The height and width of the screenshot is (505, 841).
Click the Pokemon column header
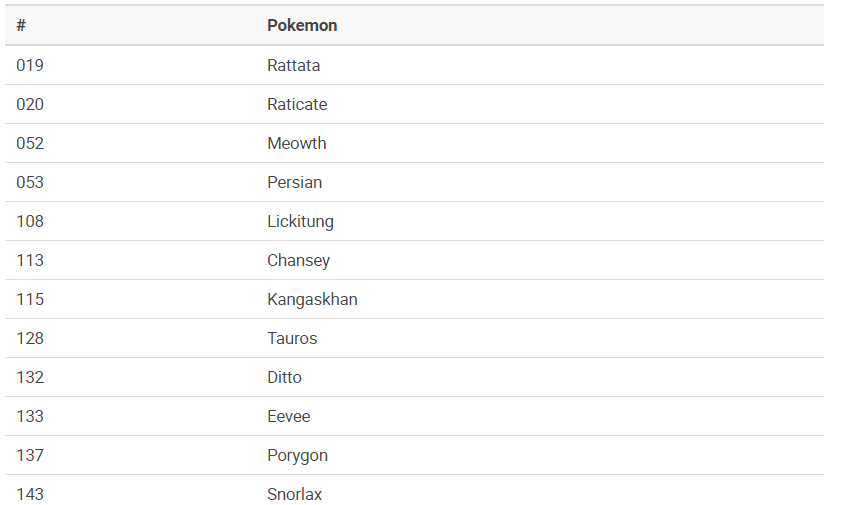tap(302, 26)
